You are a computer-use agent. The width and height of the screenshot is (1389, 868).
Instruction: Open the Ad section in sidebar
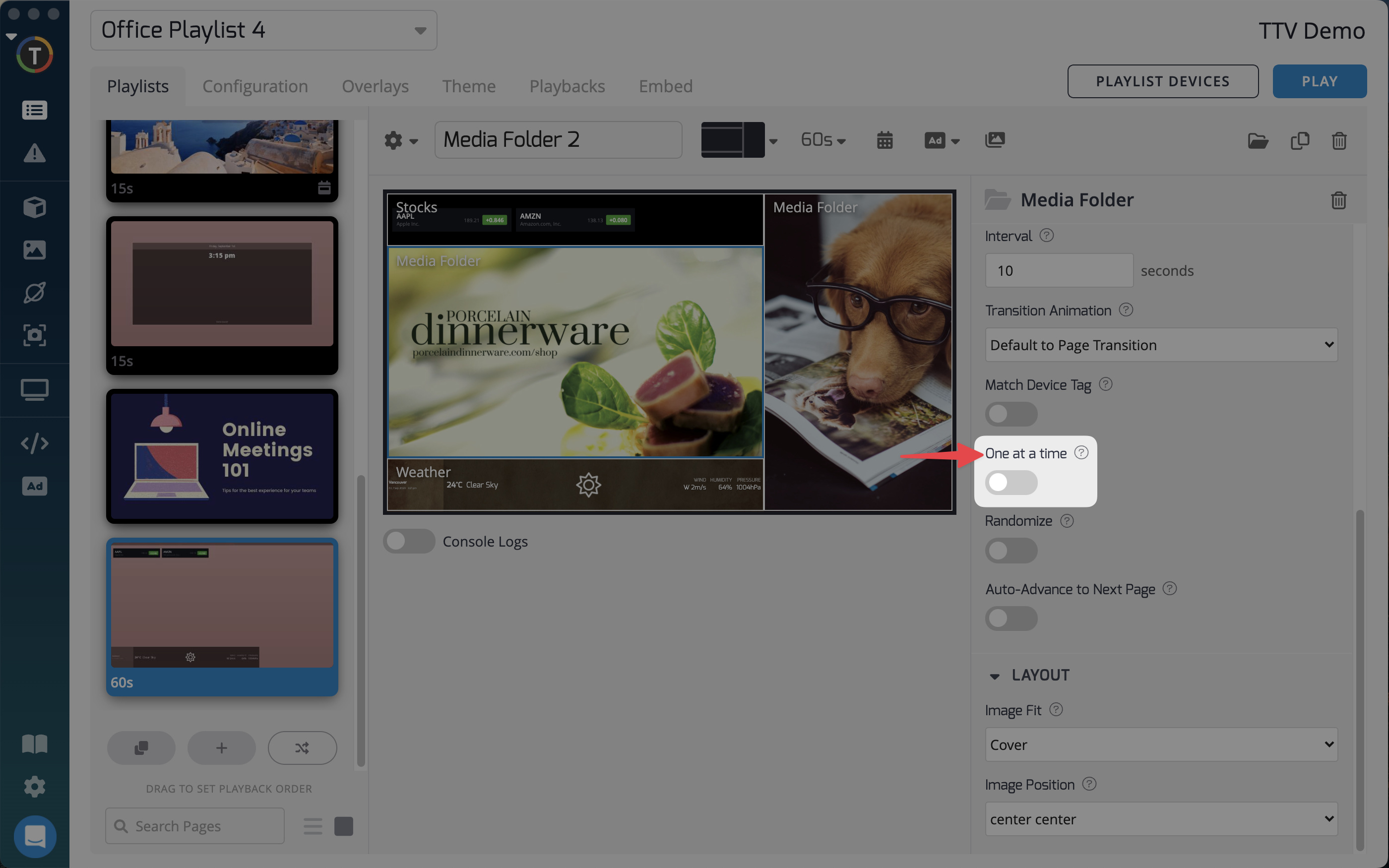coord(34,486)
